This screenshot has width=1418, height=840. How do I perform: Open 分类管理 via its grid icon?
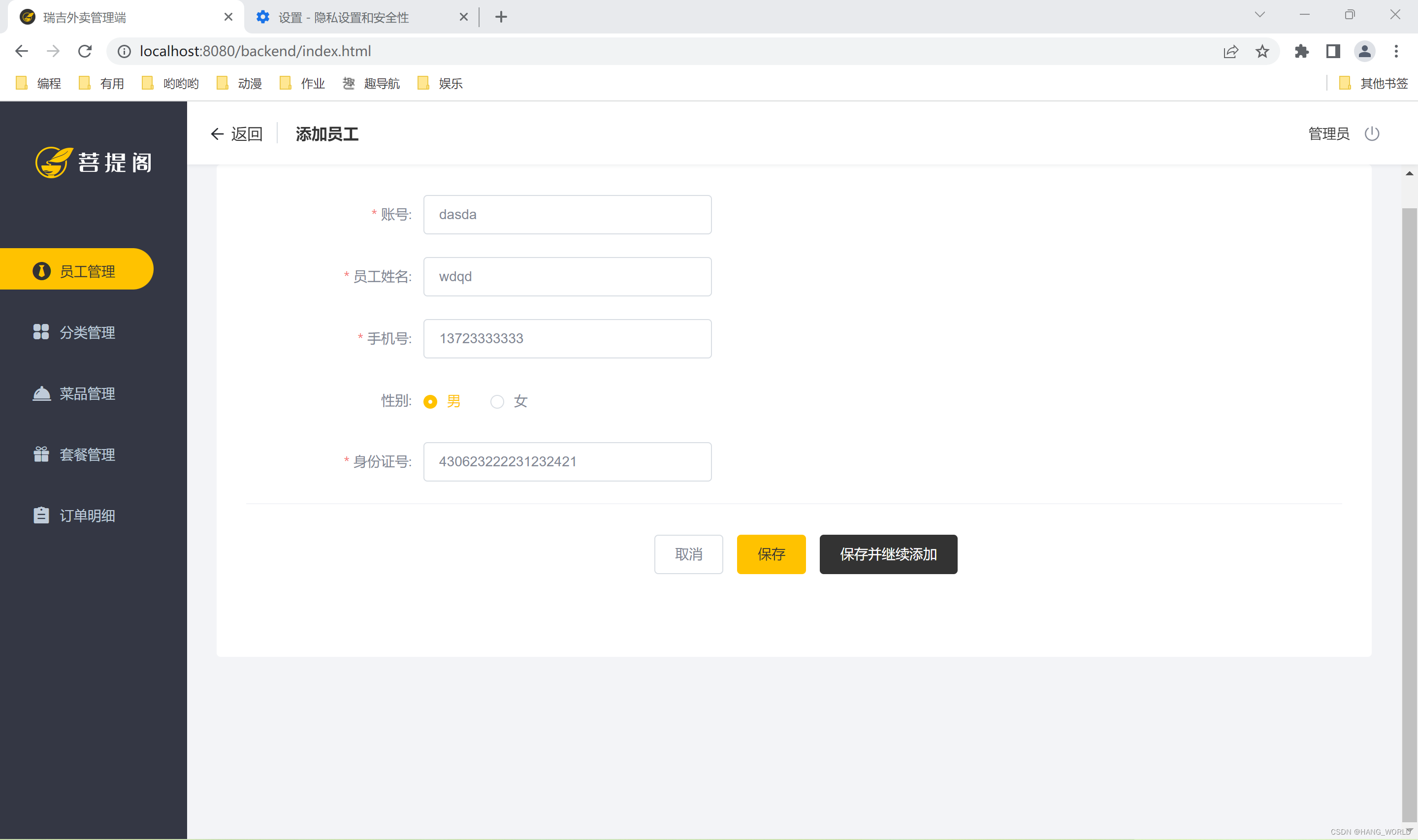41,332
